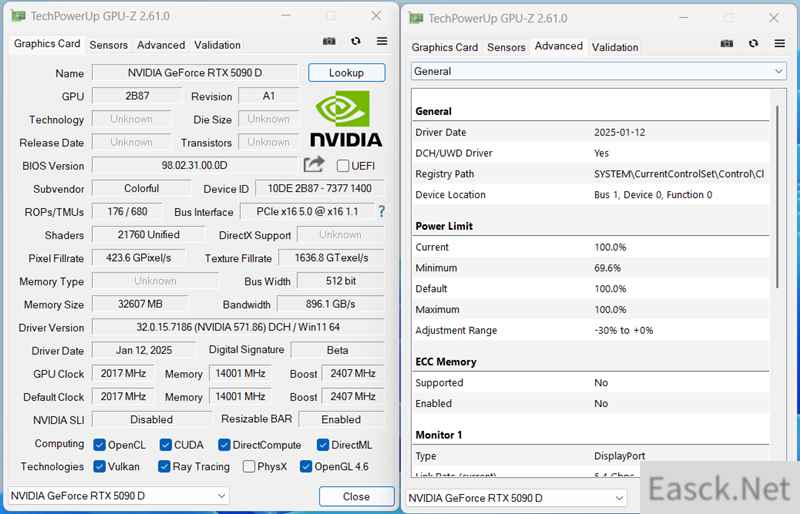Minimize the left GPU-Z window
This screenshot has width=800, height=514.
[286, 16]
